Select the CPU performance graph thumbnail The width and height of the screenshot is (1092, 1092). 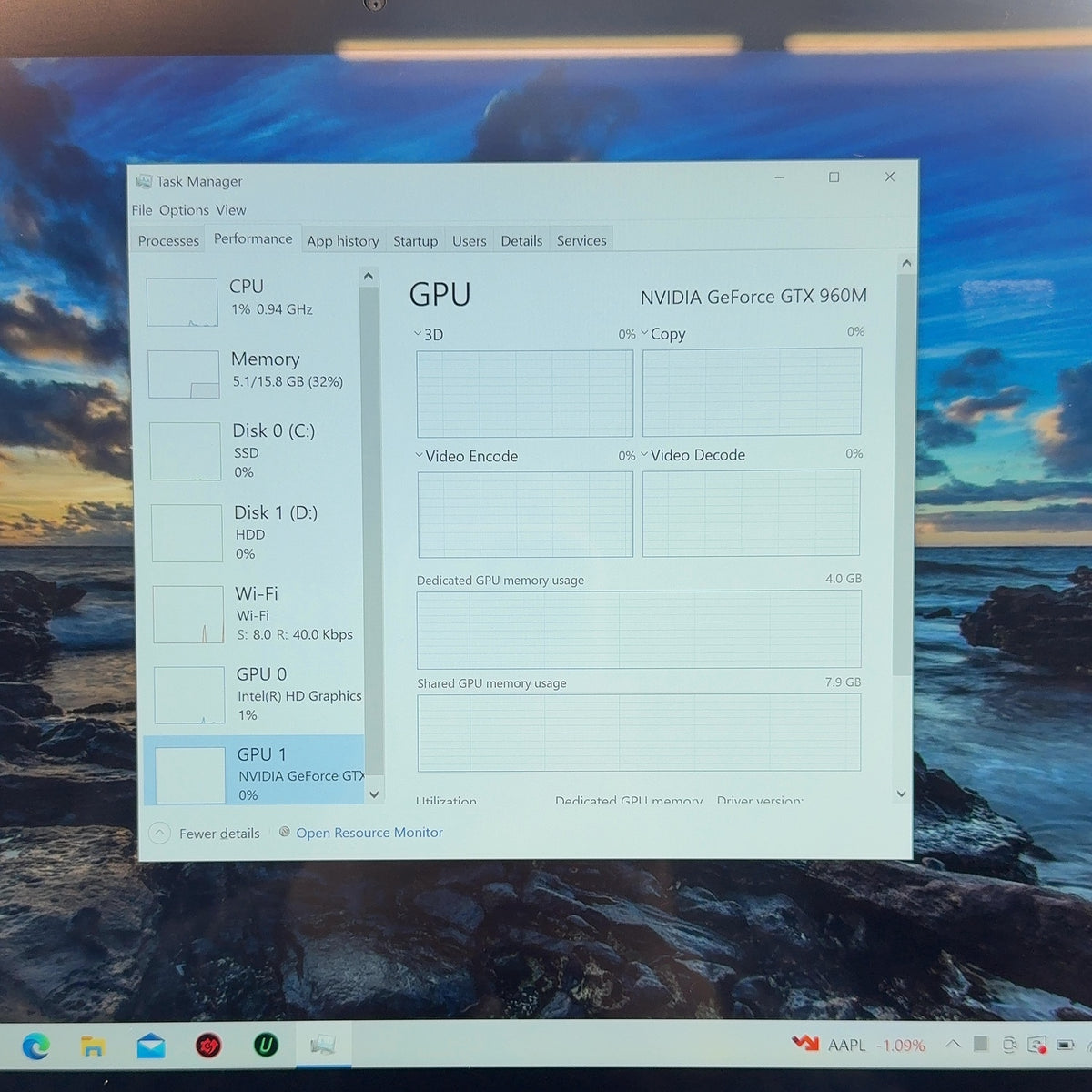(182, 302)
